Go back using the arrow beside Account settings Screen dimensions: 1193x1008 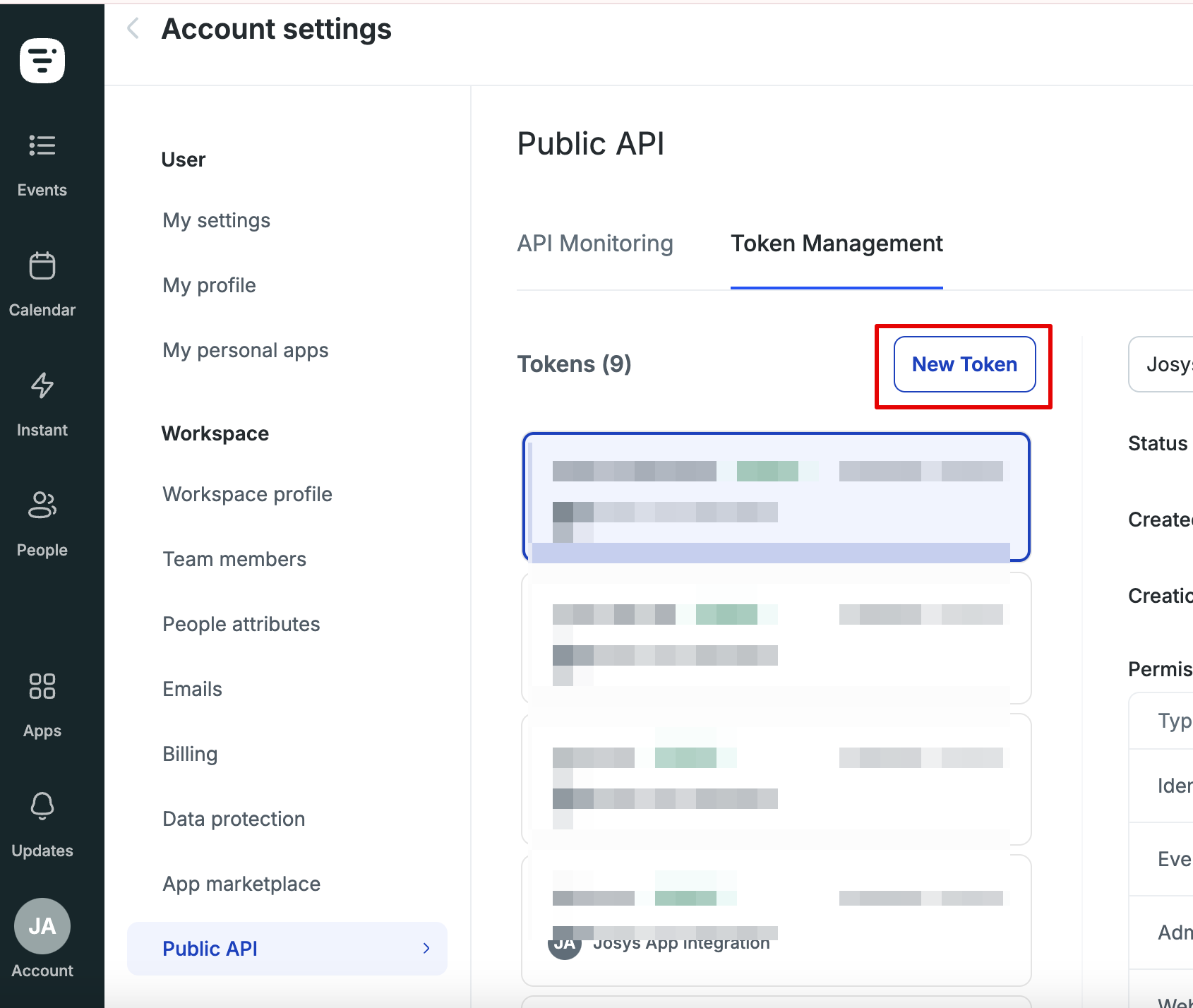click(133, 29)
